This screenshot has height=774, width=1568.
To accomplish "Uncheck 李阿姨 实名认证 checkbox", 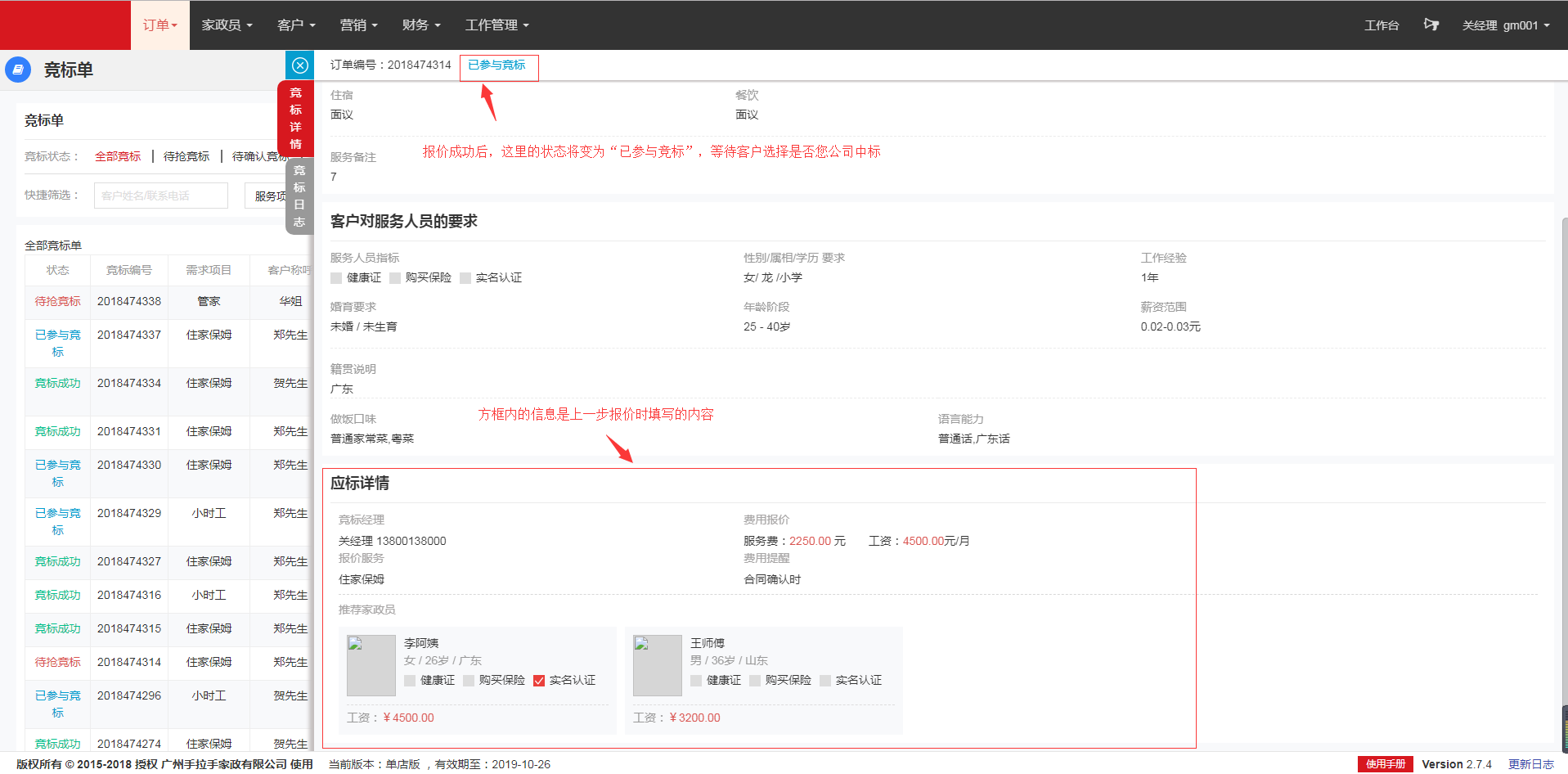I will click(x=539, y=681).
